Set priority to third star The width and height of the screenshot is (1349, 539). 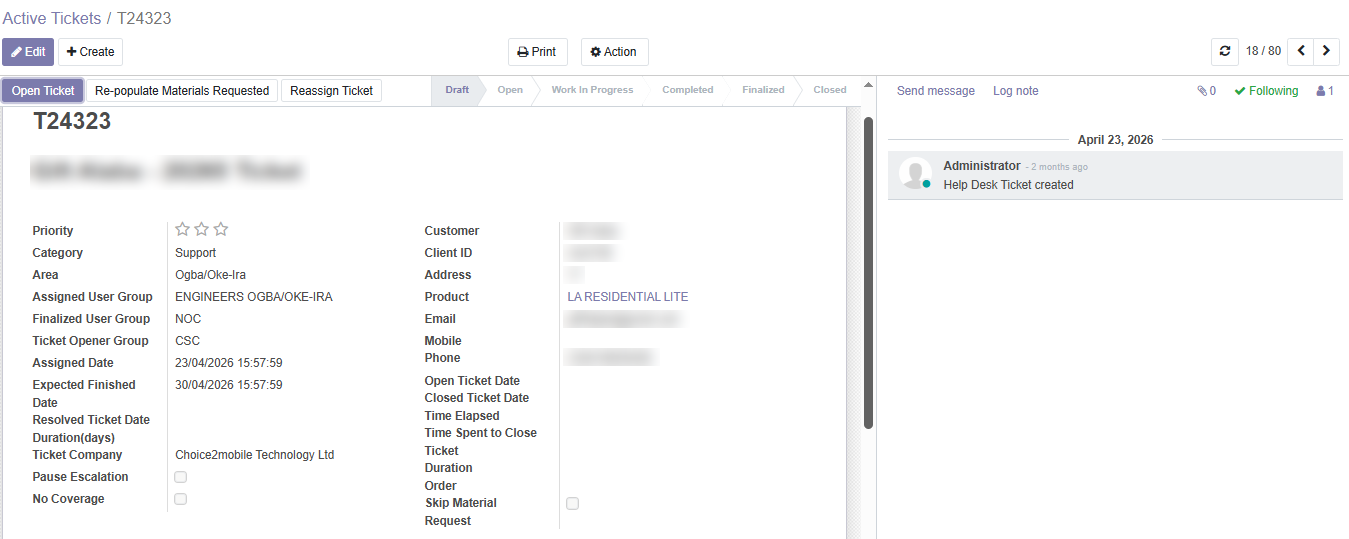pyautogui.click(x=221, y=229)
